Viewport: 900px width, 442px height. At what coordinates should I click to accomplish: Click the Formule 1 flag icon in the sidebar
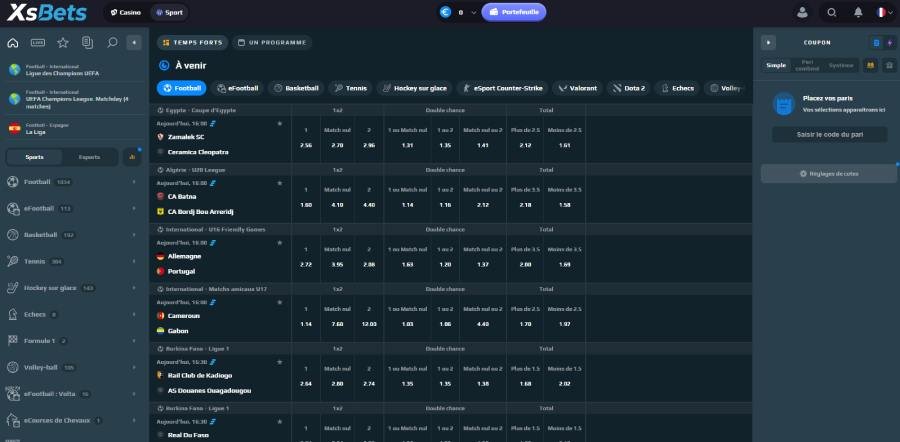(13, 341)
